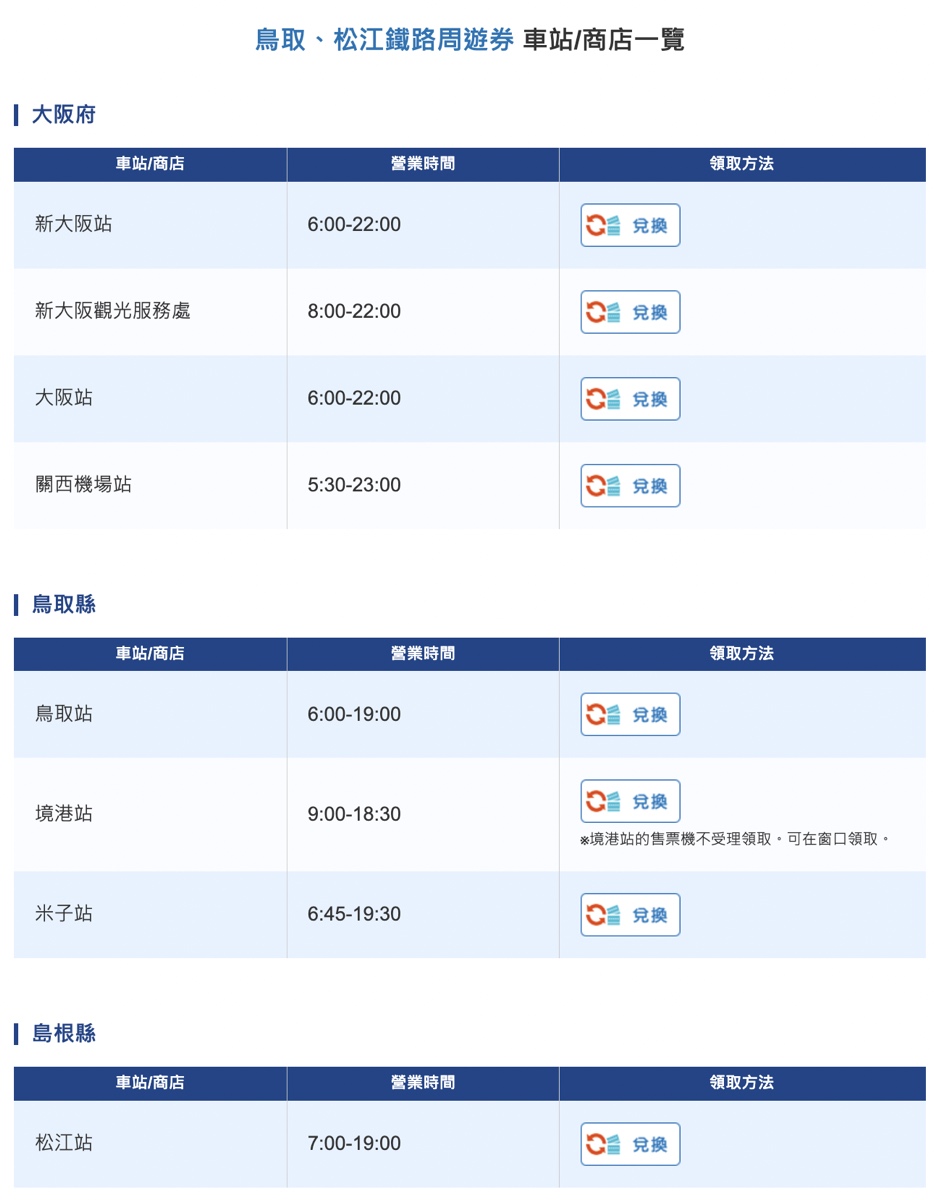Select the 關西機場站 station name
The width and height of the screenshot is (934, 1200).
[x=83, y=485]
